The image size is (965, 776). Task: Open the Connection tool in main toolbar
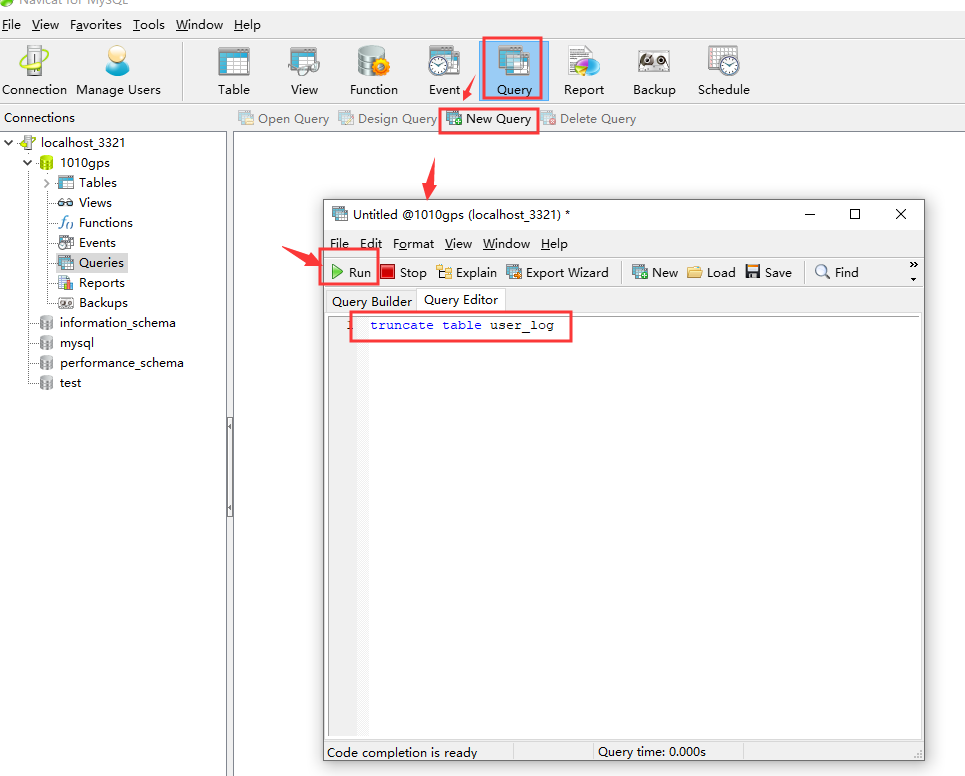(x=34, y=71)
